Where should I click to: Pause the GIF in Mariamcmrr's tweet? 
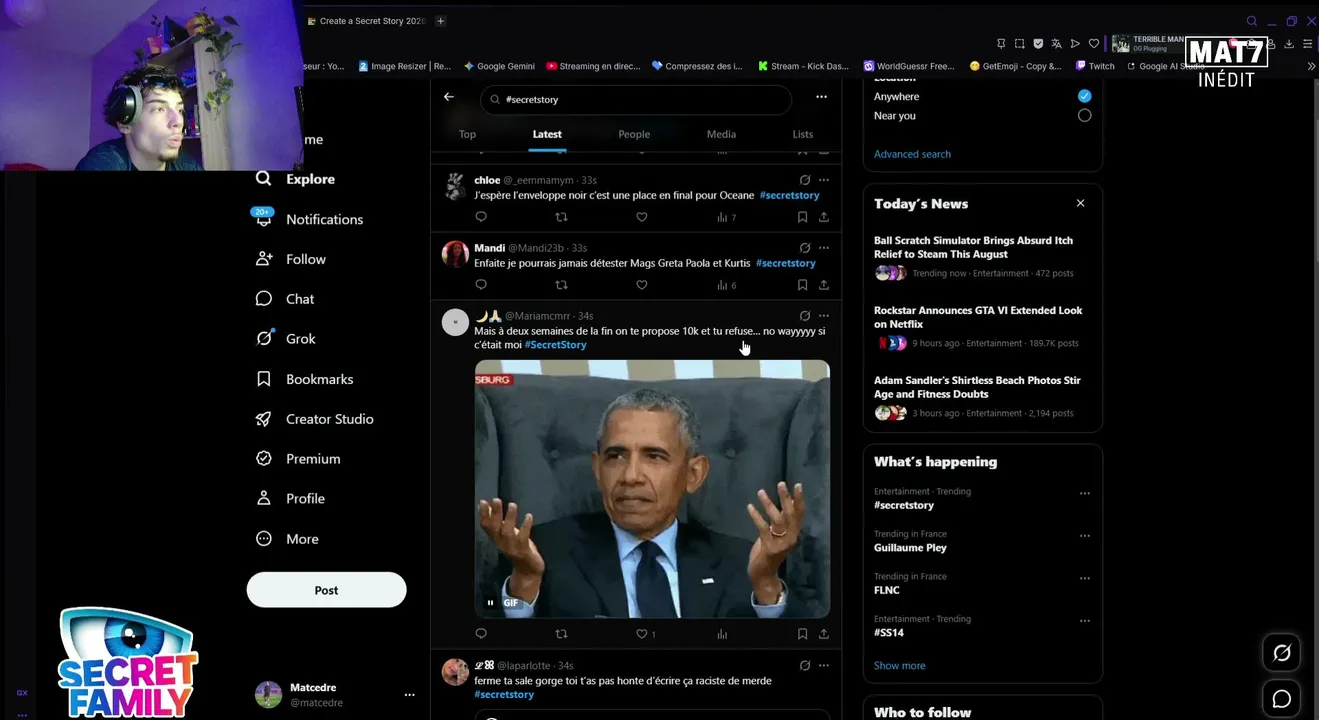[x=490, y=603]
